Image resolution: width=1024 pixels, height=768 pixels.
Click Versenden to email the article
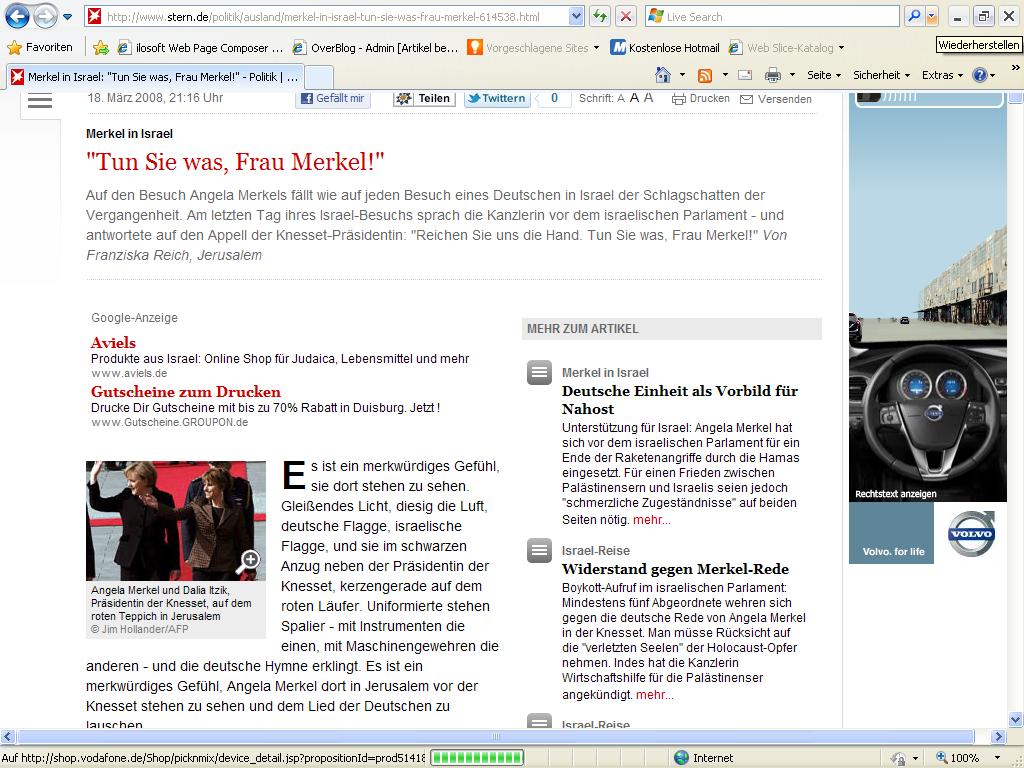click(776, 99)
